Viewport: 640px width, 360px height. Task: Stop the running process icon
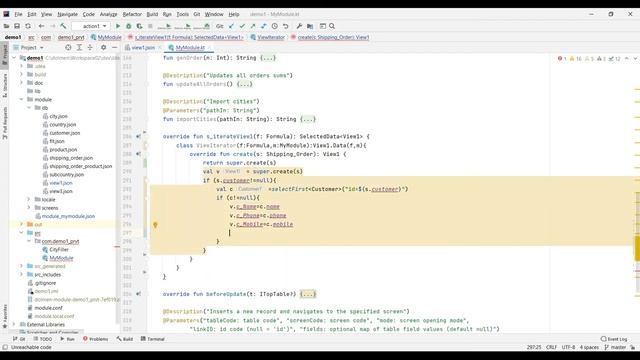(150, 26)
